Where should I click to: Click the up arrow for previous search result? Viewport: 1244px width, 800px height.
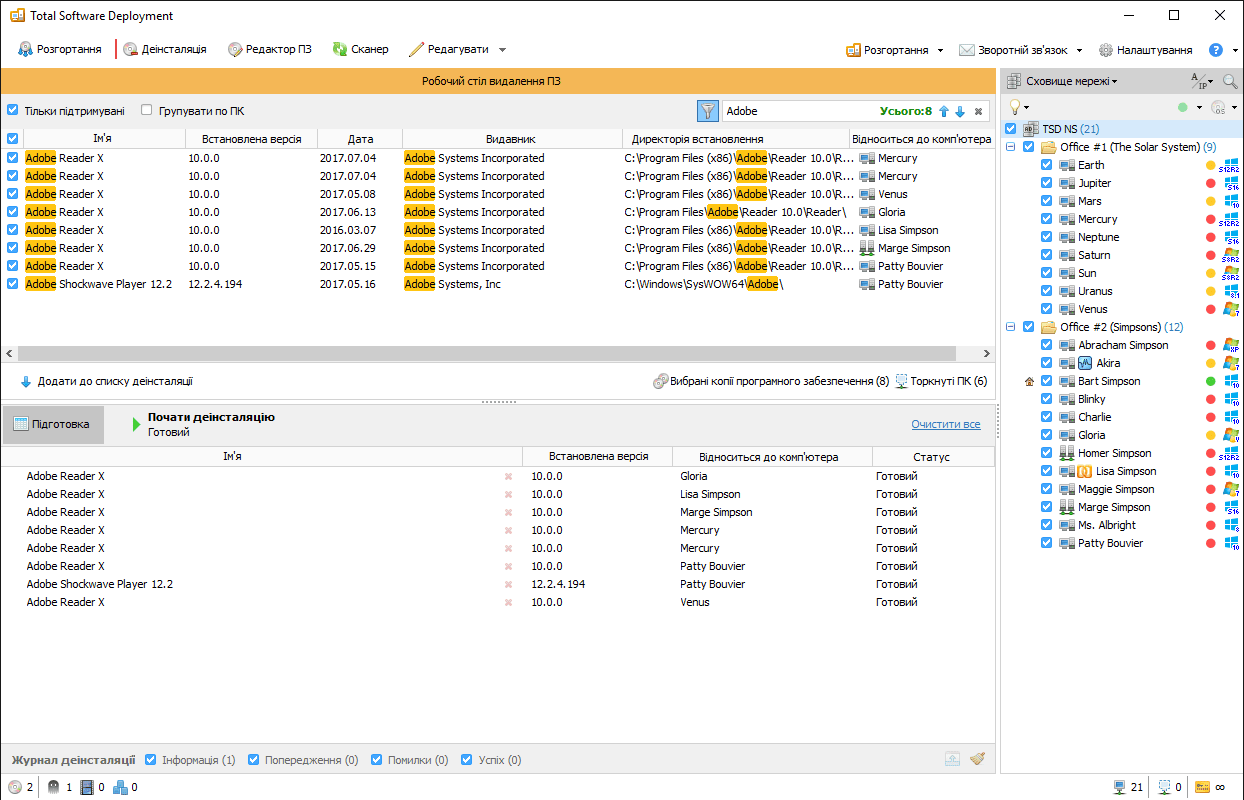(x=943, y=111)
